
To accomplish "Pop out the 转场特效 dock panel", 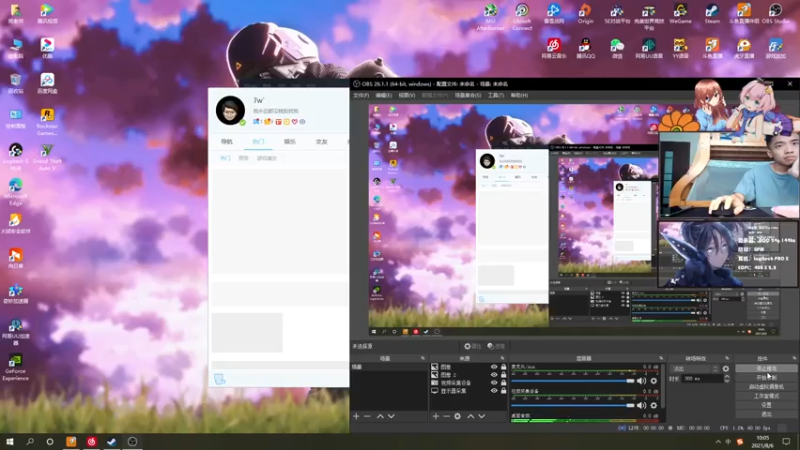I will pos(727,358).
